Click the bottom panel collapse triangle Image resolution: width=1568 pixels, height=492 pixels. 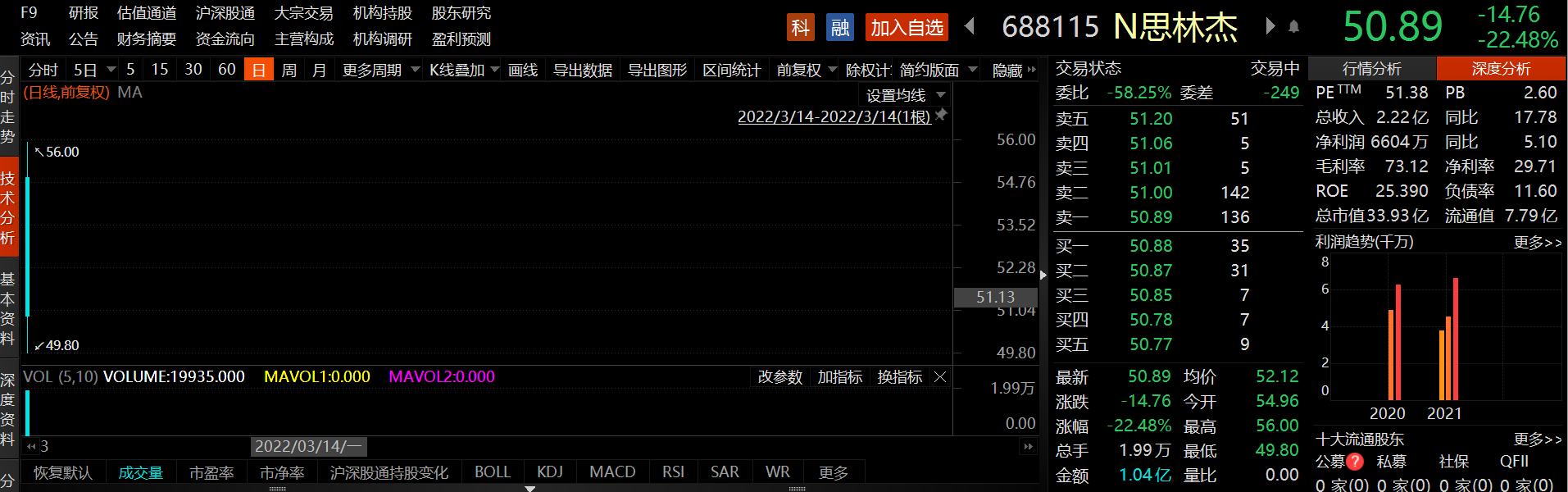pyautogui.click(x=530, y=488)
